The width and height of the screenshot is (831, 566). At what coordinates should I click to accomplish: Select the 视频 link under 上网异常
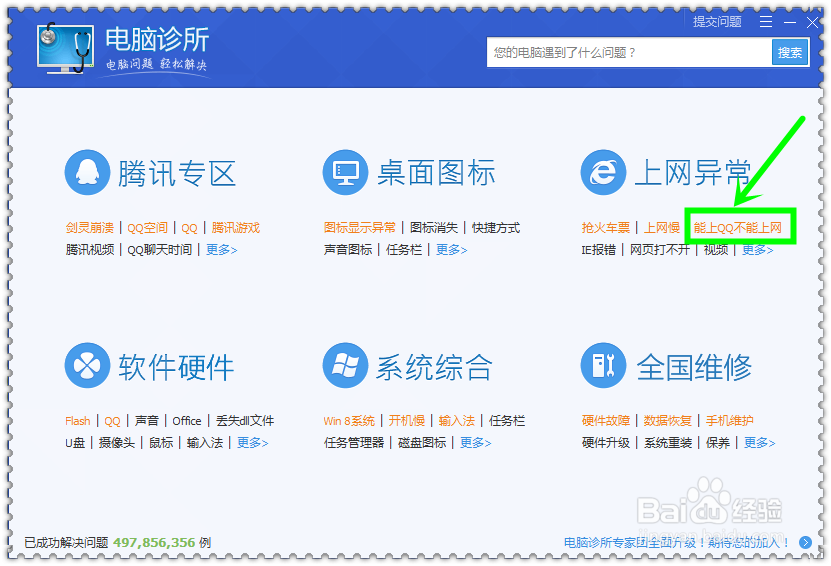[x=715, y=249]
